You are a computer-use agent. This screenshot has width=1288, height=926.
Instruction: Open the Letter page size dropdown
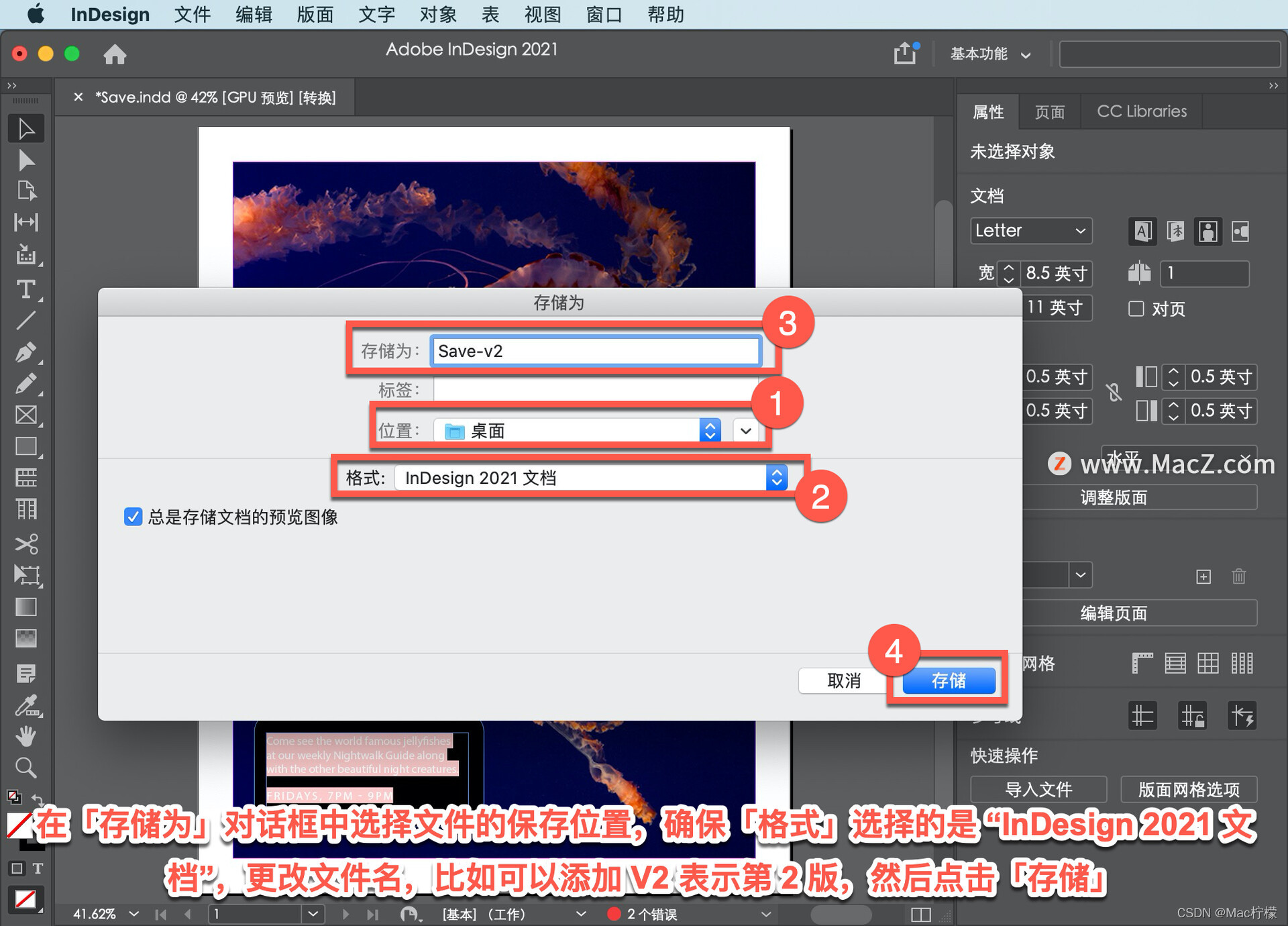click(x=1030, y=231)
